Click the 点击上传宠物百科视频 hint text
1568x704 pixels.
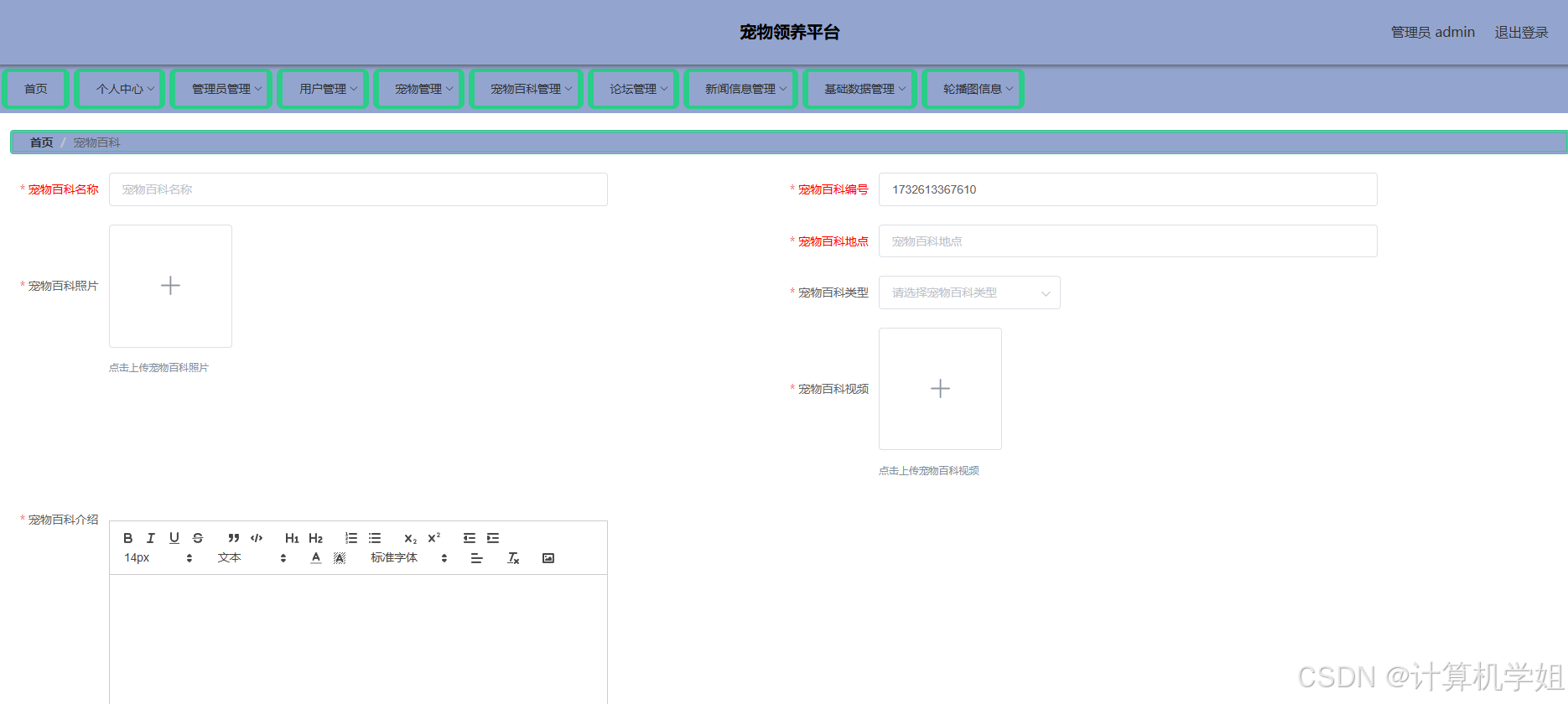point(929,471)
